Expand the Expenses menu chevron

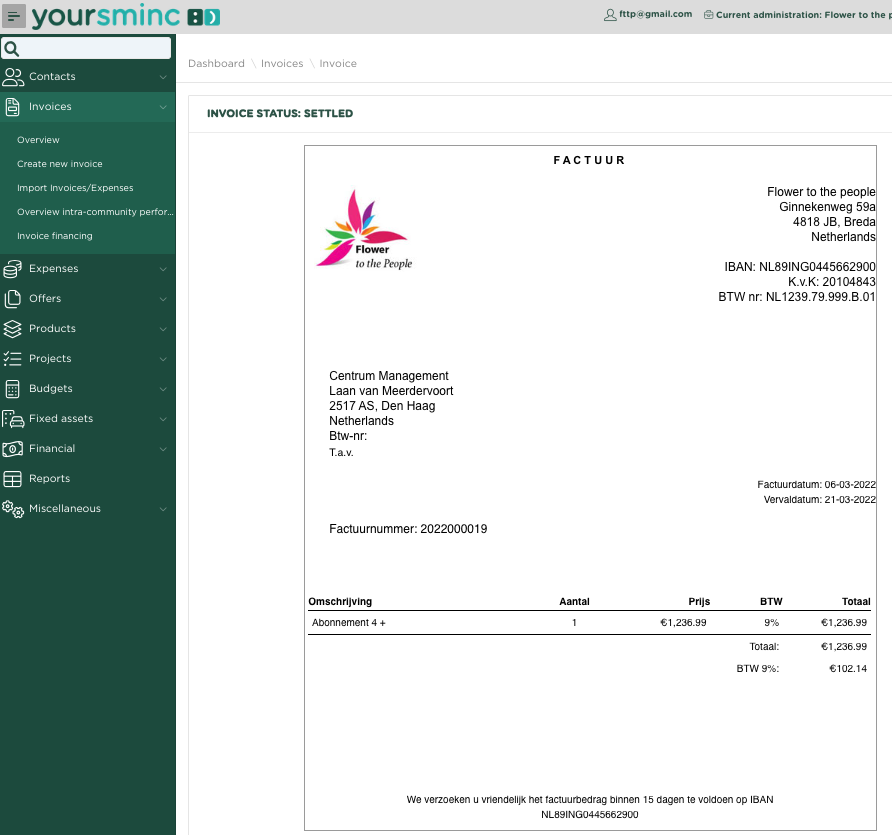click(163, 269)
